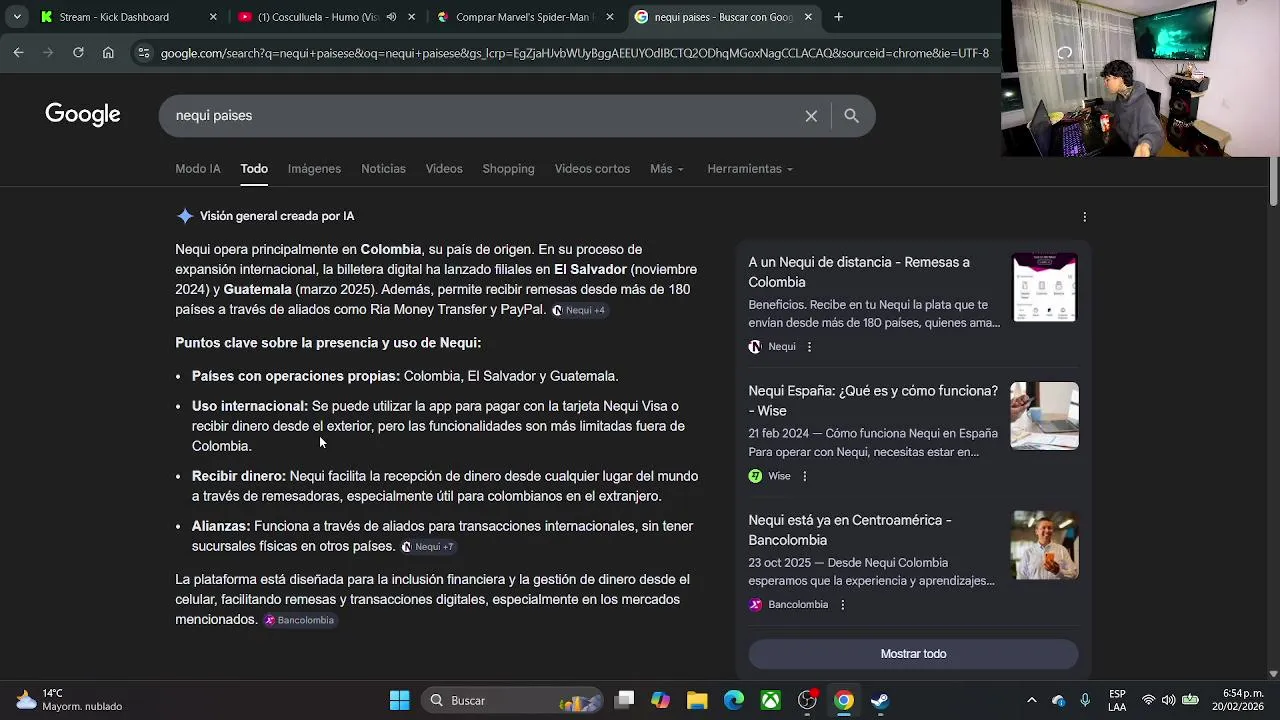View site information icon in address bar

click(143, 53)
